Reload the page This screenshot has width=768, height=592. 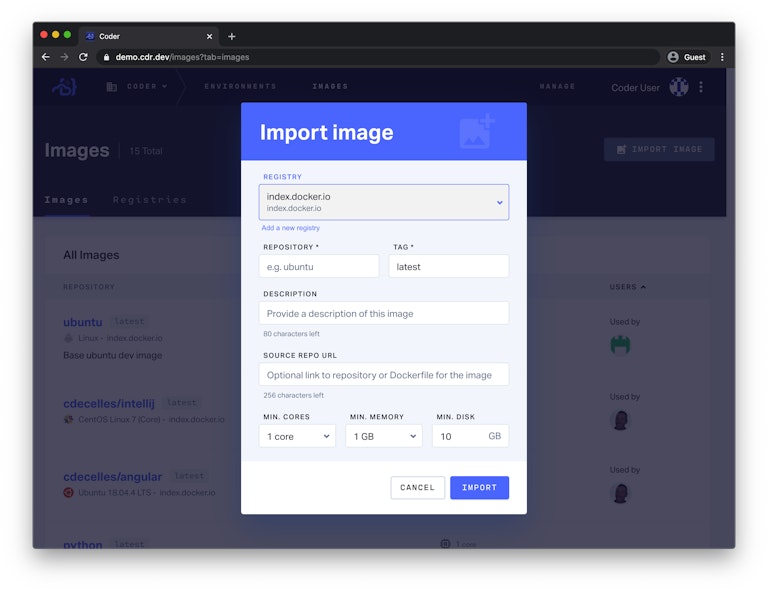point(83,57)
